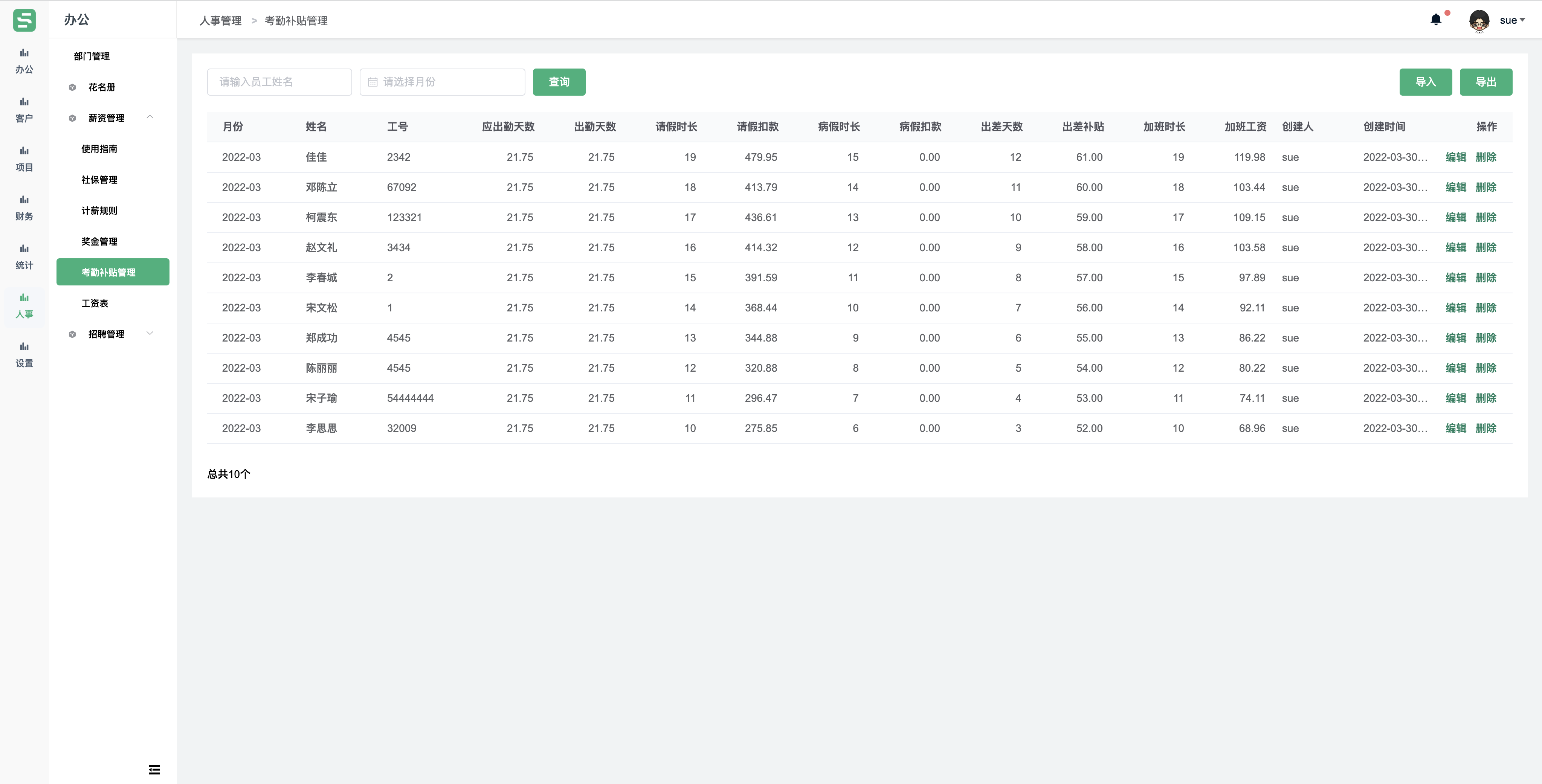Viewport: 1542px width, 784px height.
Task: Open 工资表 menu item
Action: click(95, 304)
